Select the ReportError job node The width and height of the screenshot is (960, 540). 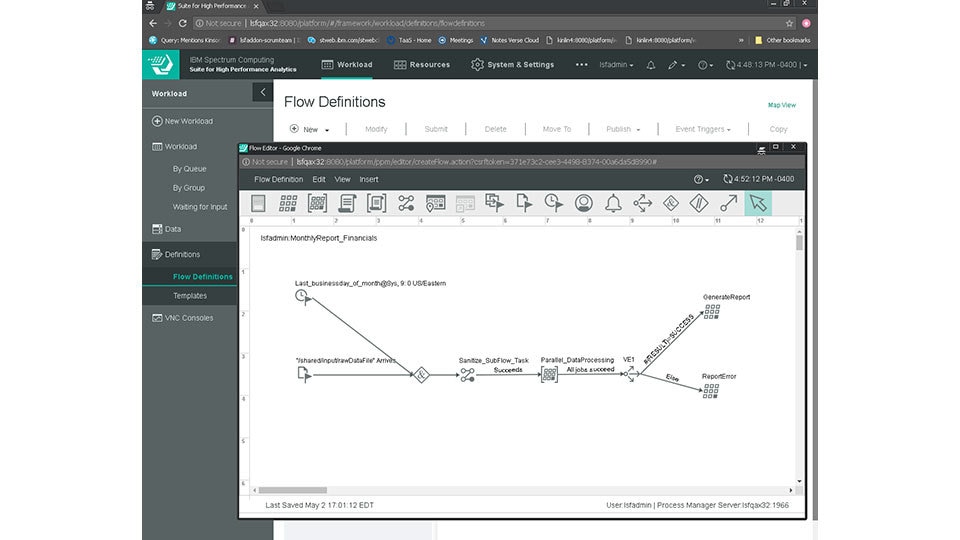[711, 391]
